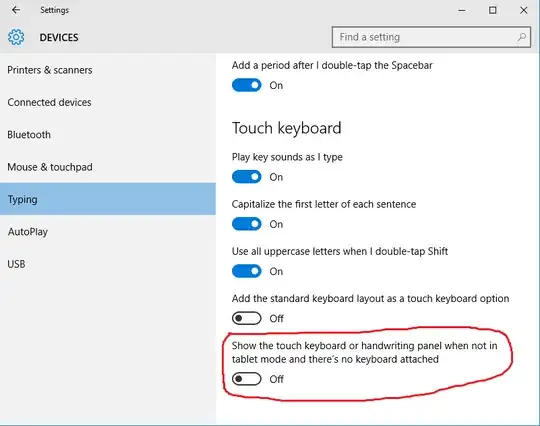Click the Touch keyboard heading
Image resolution: width=540 pixels, height=426 pixels.
point(287,128)
